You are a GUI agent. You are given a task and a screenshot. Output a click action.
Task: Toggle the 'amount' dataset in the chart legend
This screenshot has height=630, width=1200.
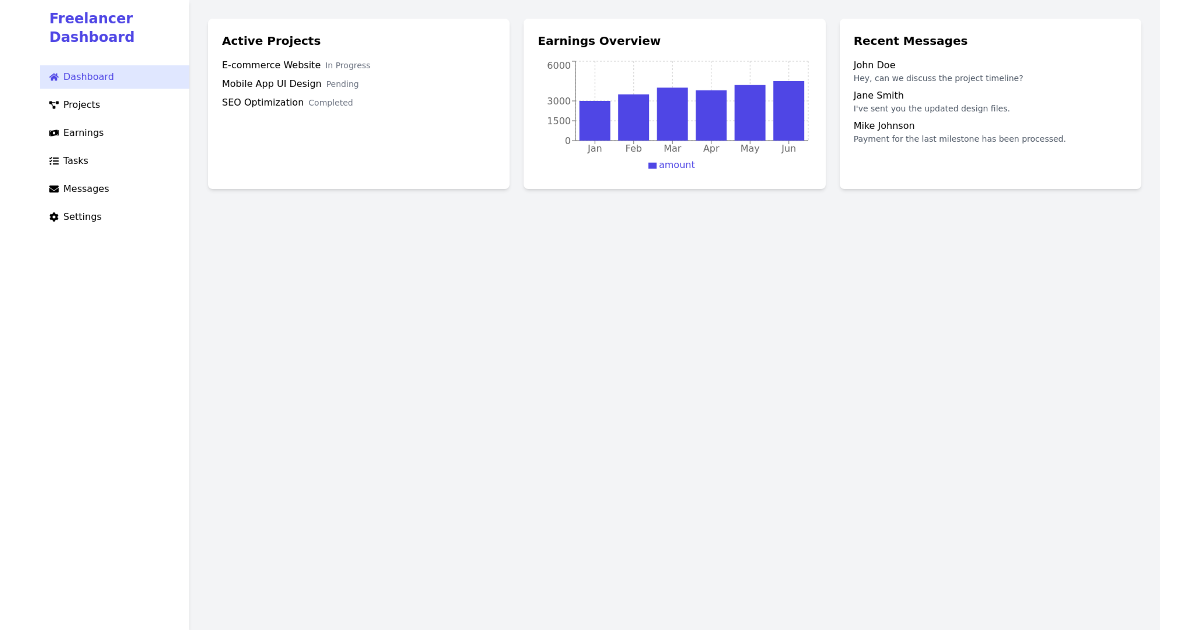(x=670, y=164)
